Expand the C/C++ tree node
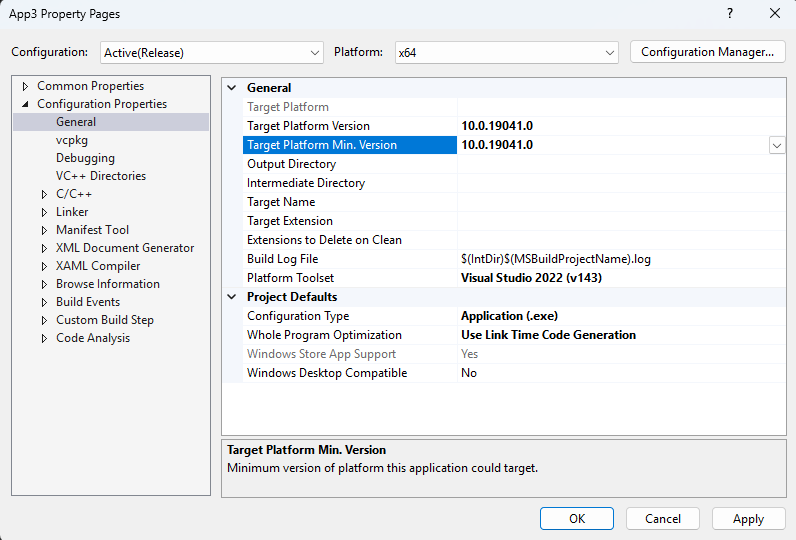 (x=45, y=194)
